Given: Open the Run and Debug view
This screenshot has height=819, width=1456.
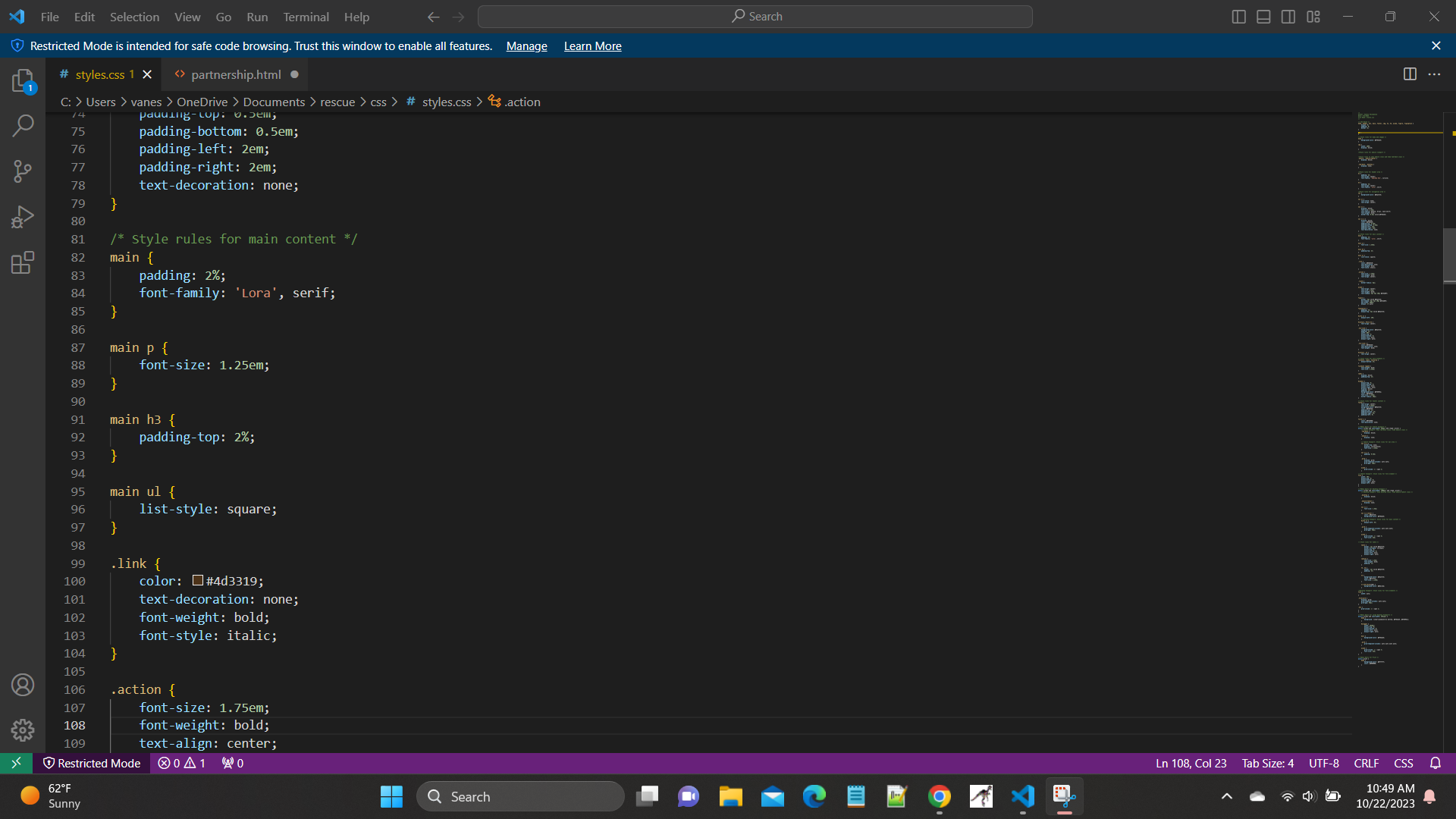Looking at the screenshot, I should coord(23,218).
